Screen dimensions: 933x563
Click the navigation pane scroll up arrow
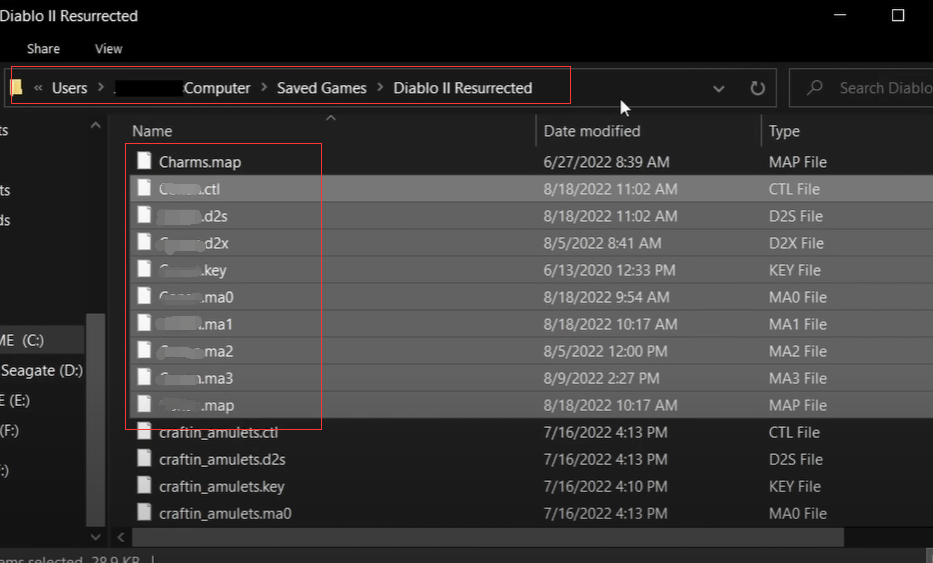click(95, 126)
